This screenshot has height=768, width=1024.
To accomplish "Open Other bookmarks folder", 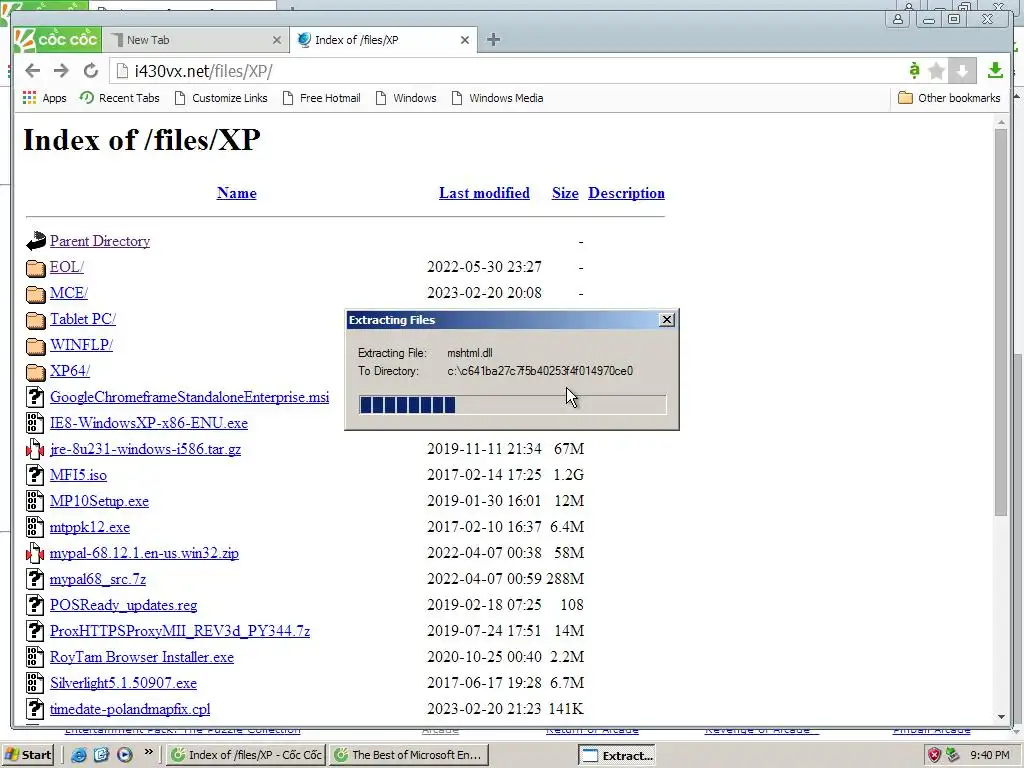I will coord(949,98).
